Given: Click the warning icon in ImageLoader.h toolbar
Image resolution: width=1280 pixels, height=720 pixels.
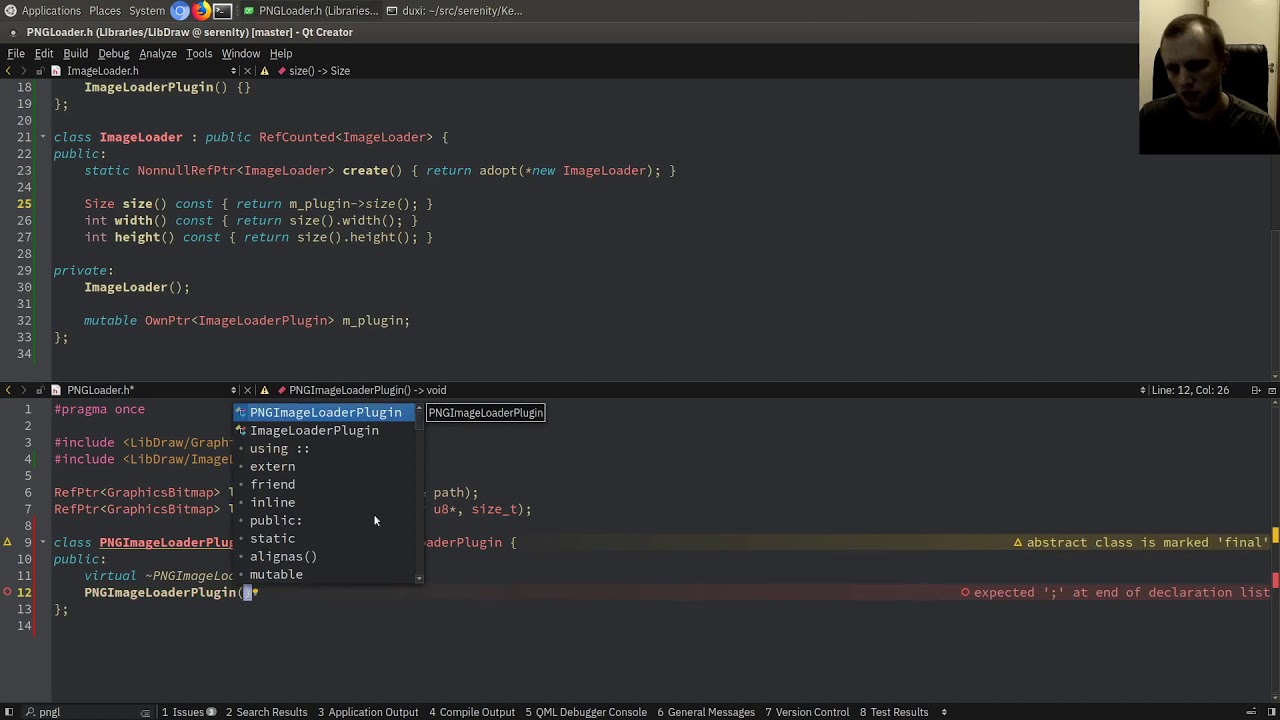Looking at the screenshot, I should pos(265,71).
